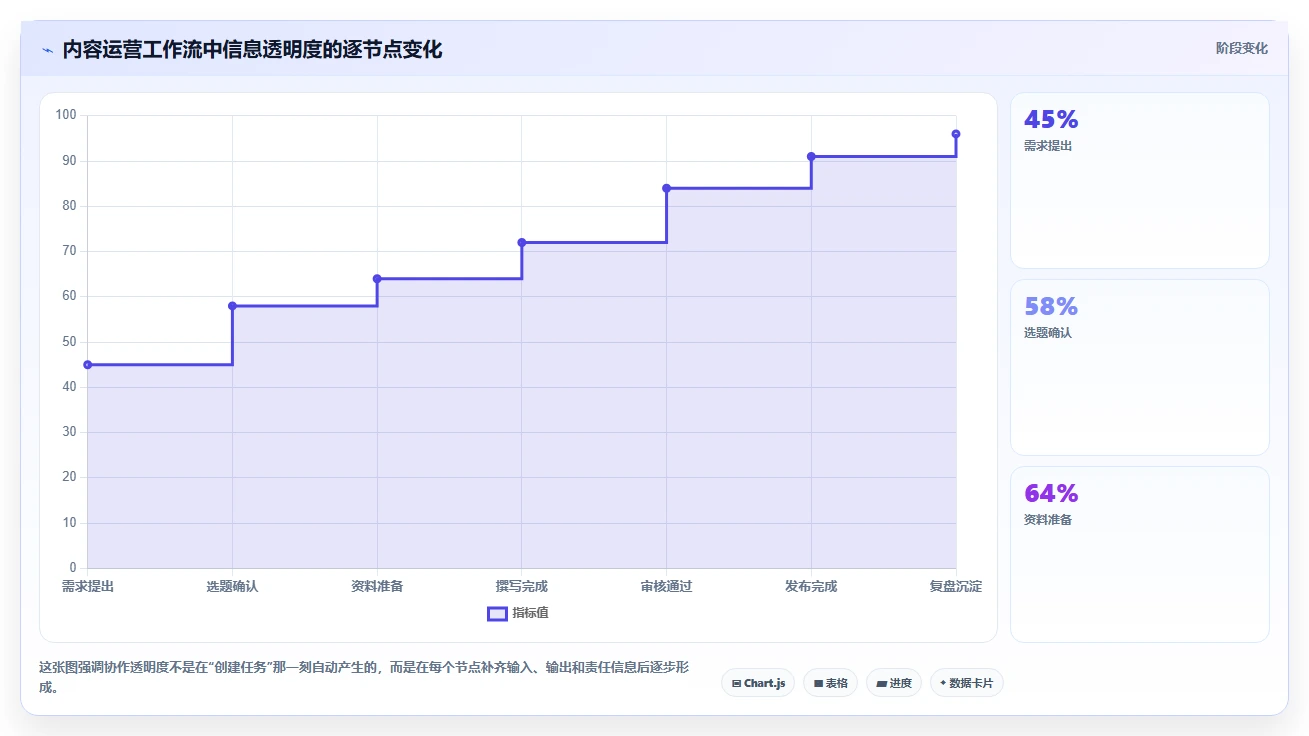Click the x-axis label 需求提出
The image size is (1309, 736).
(x=88, y=586)
